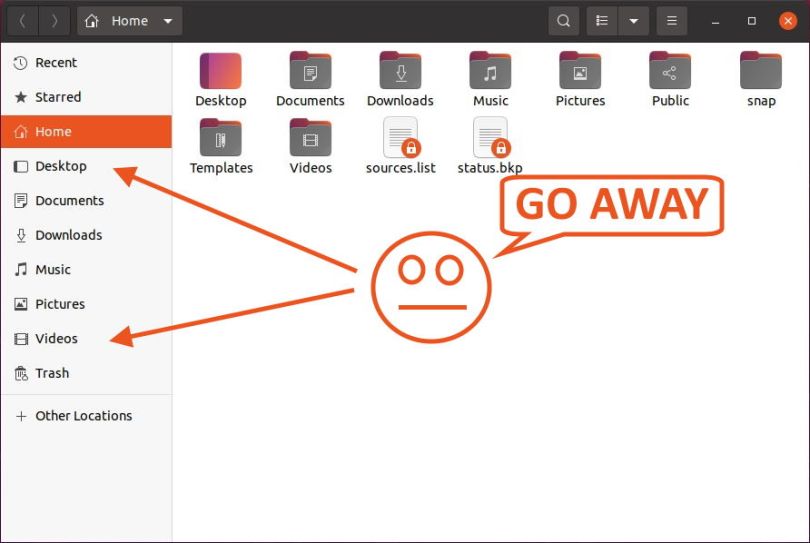810x543 pixels.
Task: Go to Videos in the sidebar
Action: (56, 339)
